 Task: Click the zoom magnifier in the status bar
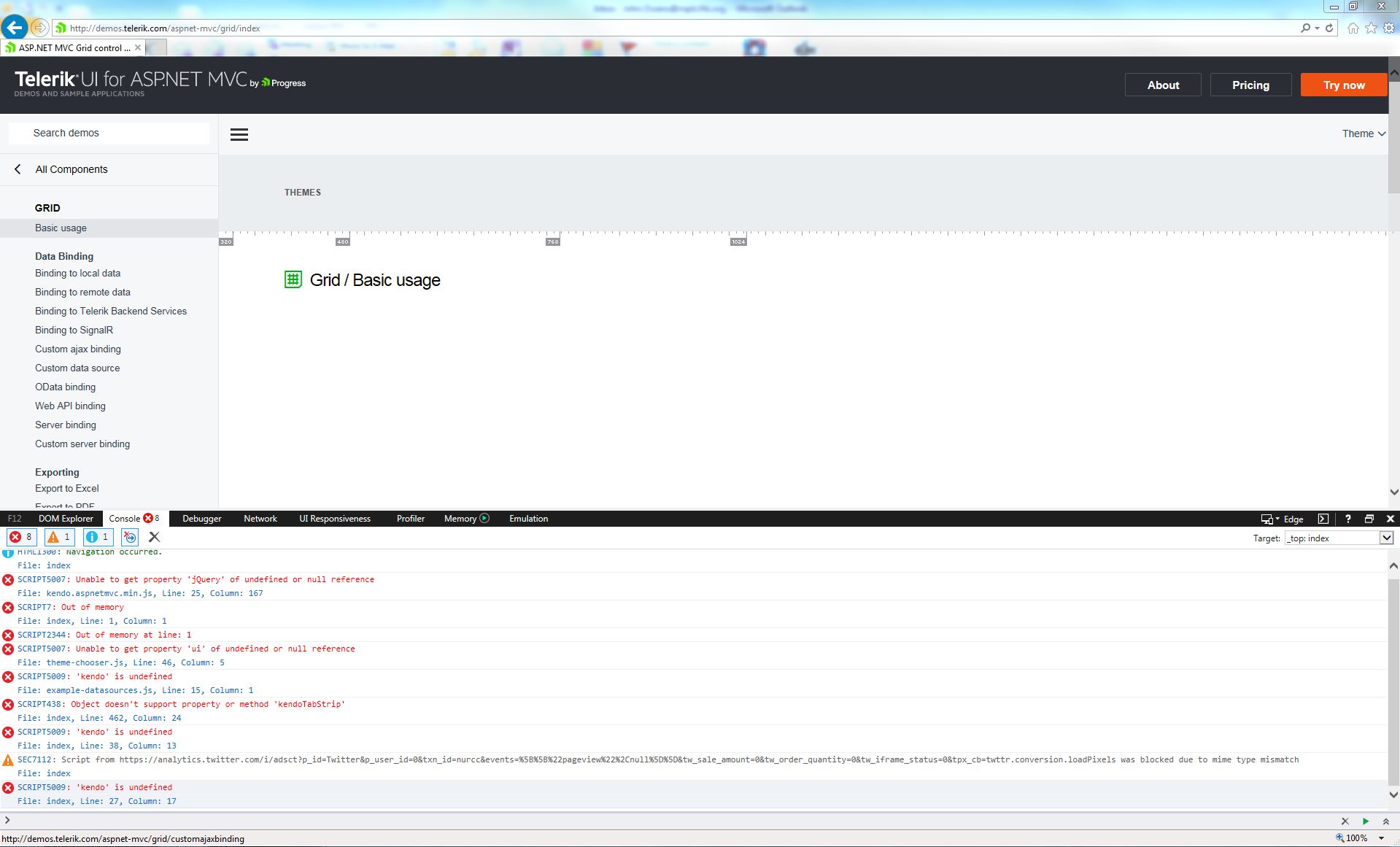(1339, 838)
